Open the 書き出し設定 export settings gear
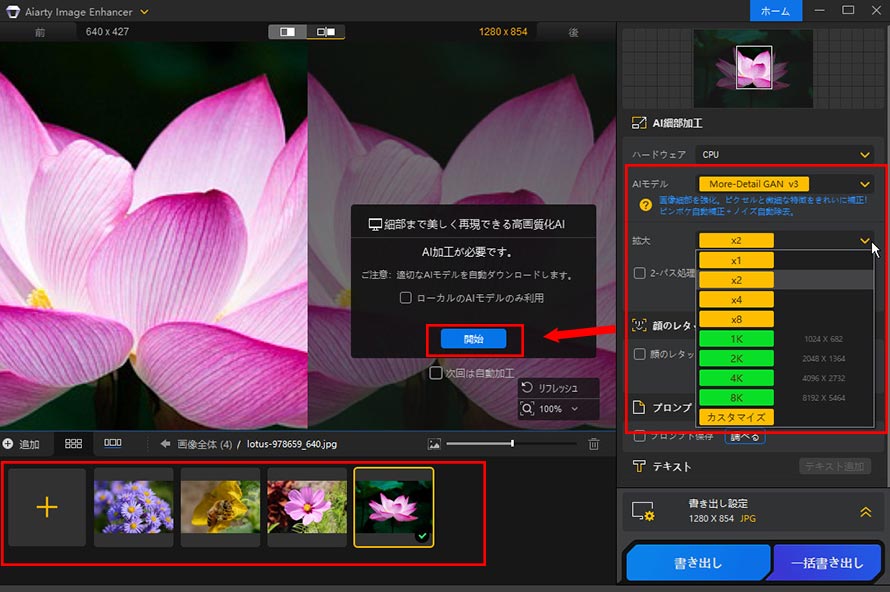This screenshot has height=592, width=890. point(645,511)
